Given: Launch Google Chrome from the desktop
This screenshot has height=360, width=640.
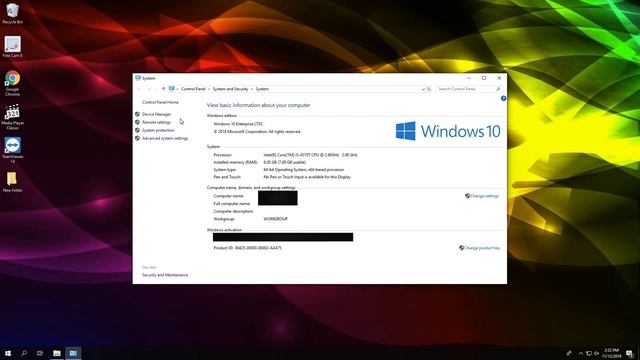Looking at the screenshot, I should click(x=12, y=83).
